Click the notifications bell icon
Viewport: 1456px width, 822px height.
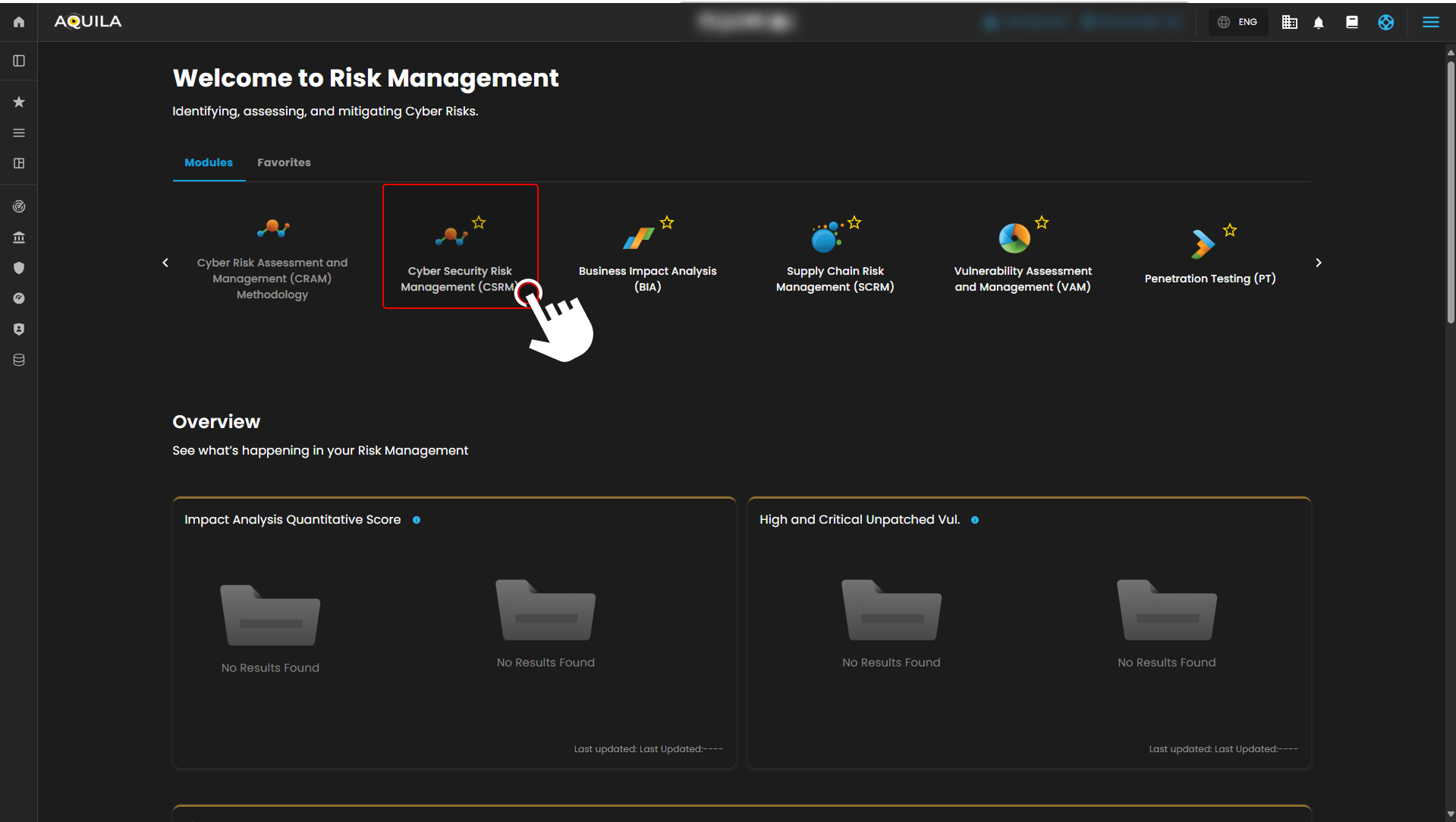[x=1319, y=22]
